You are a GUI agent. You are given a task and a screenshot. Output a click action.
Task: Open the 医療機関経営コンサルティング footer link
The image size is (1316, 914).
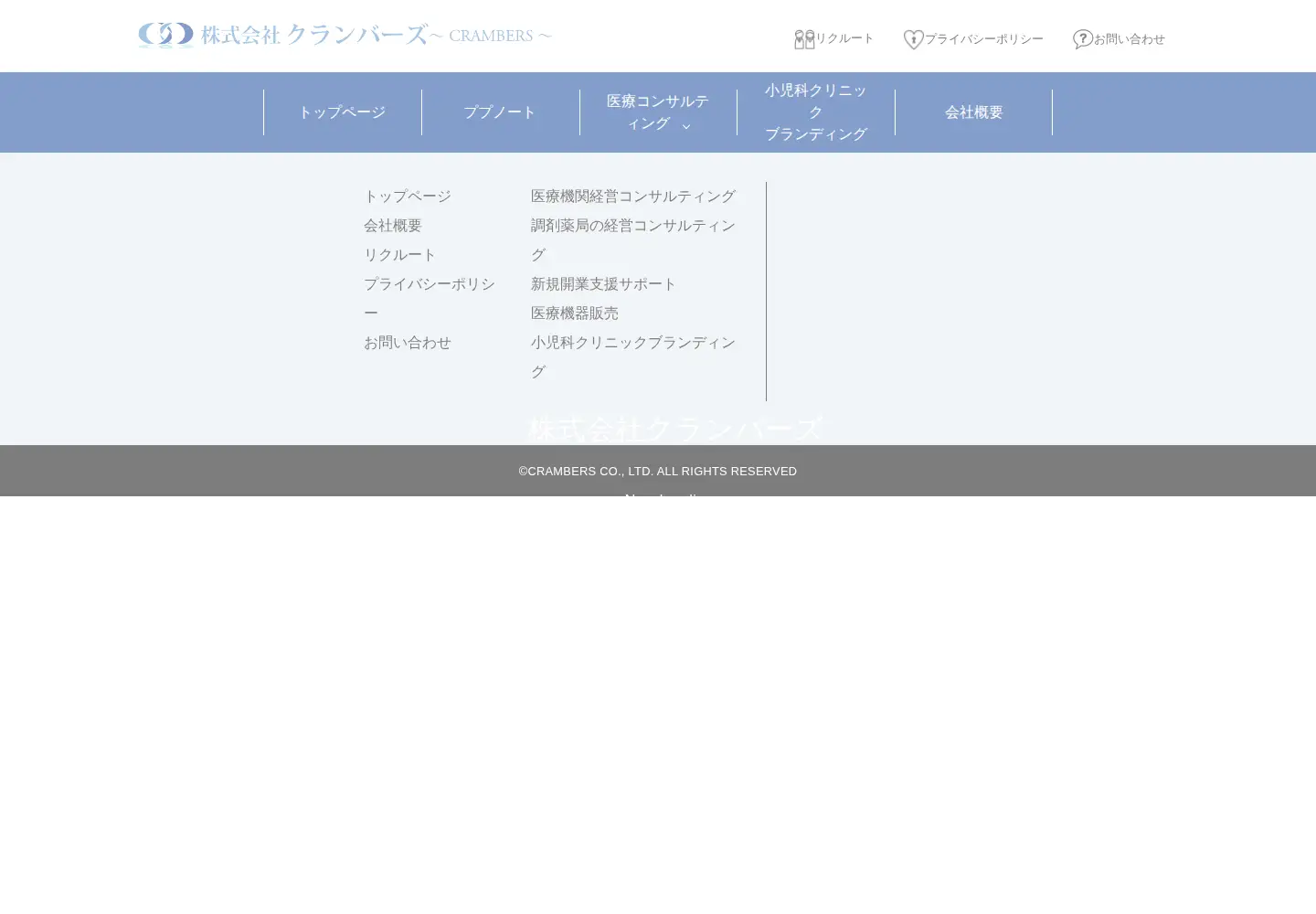[633, 197]
